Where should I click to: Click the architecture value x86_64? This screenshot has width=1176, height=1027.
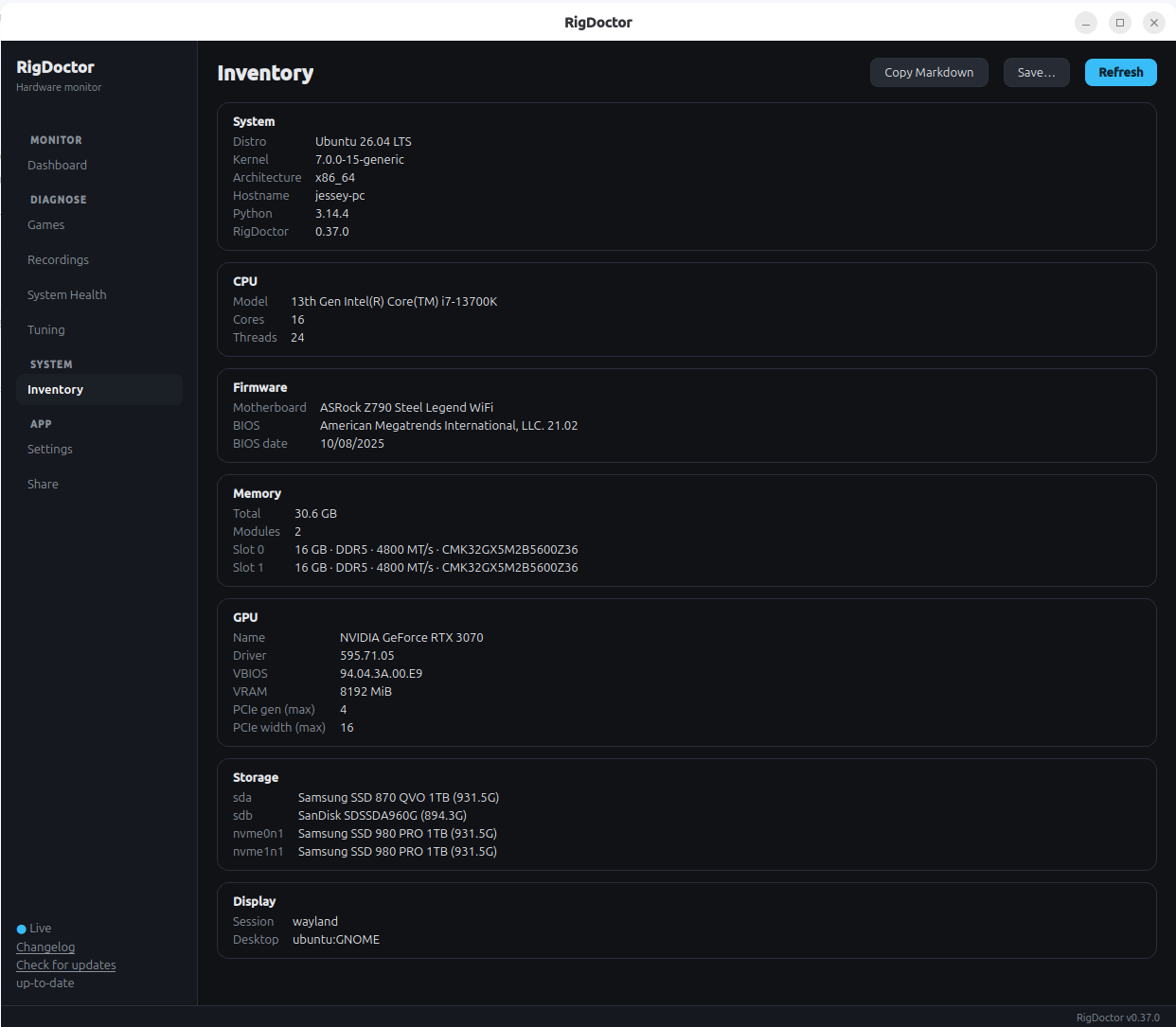coord(335,177)
